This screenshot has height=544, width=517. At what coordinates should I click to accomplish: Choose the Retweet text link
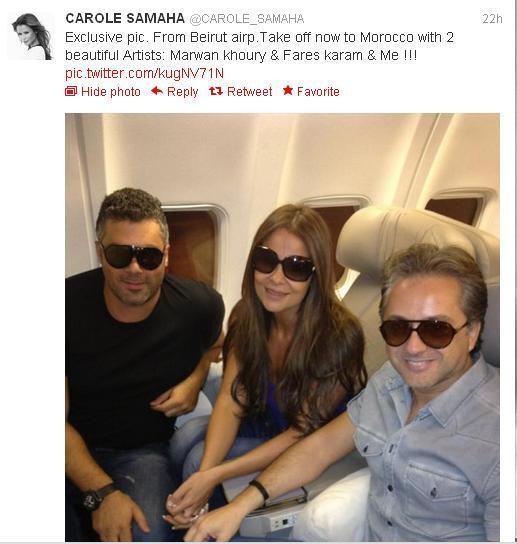pyautogui.click(x=249, y=92)
